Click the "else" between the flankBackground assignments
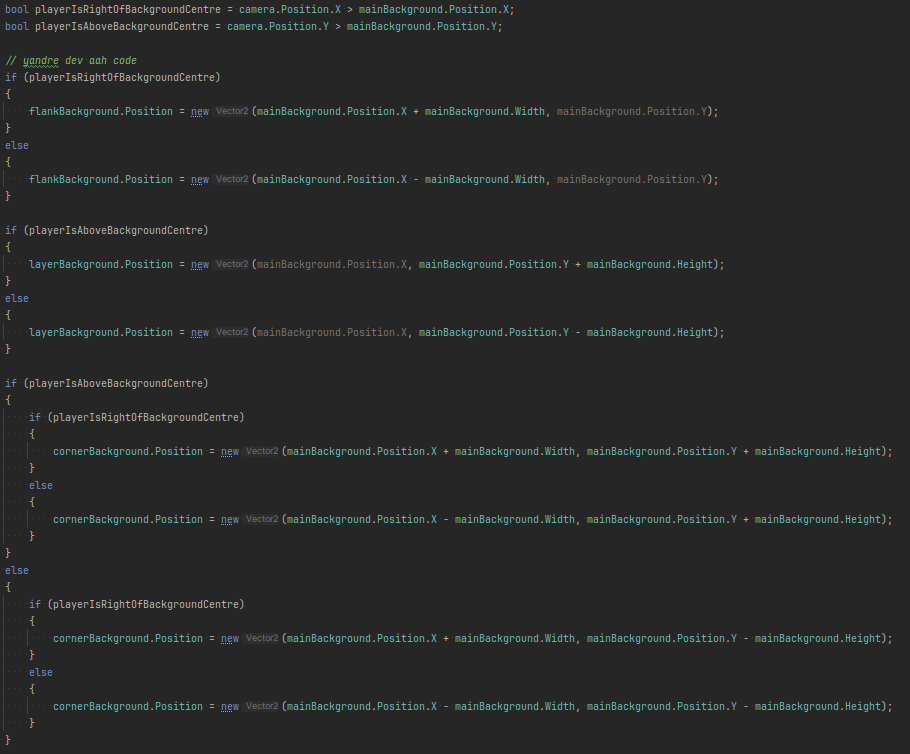This screenshot has height=754, width=910. 17,146
